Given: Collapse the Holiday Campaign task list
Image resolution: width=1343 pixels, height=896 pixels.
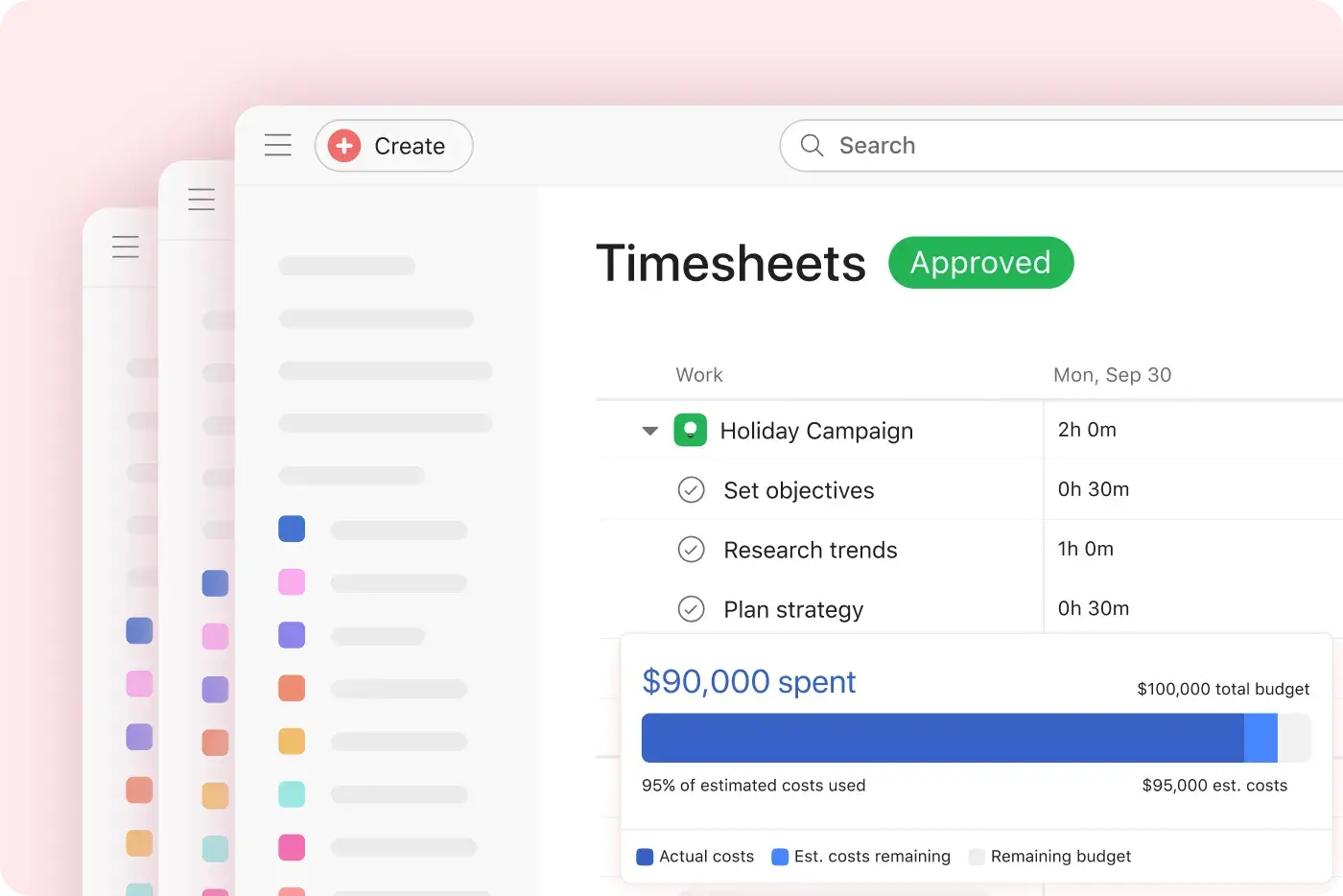Looking at the screenshot, I should [x=649, y=431].
